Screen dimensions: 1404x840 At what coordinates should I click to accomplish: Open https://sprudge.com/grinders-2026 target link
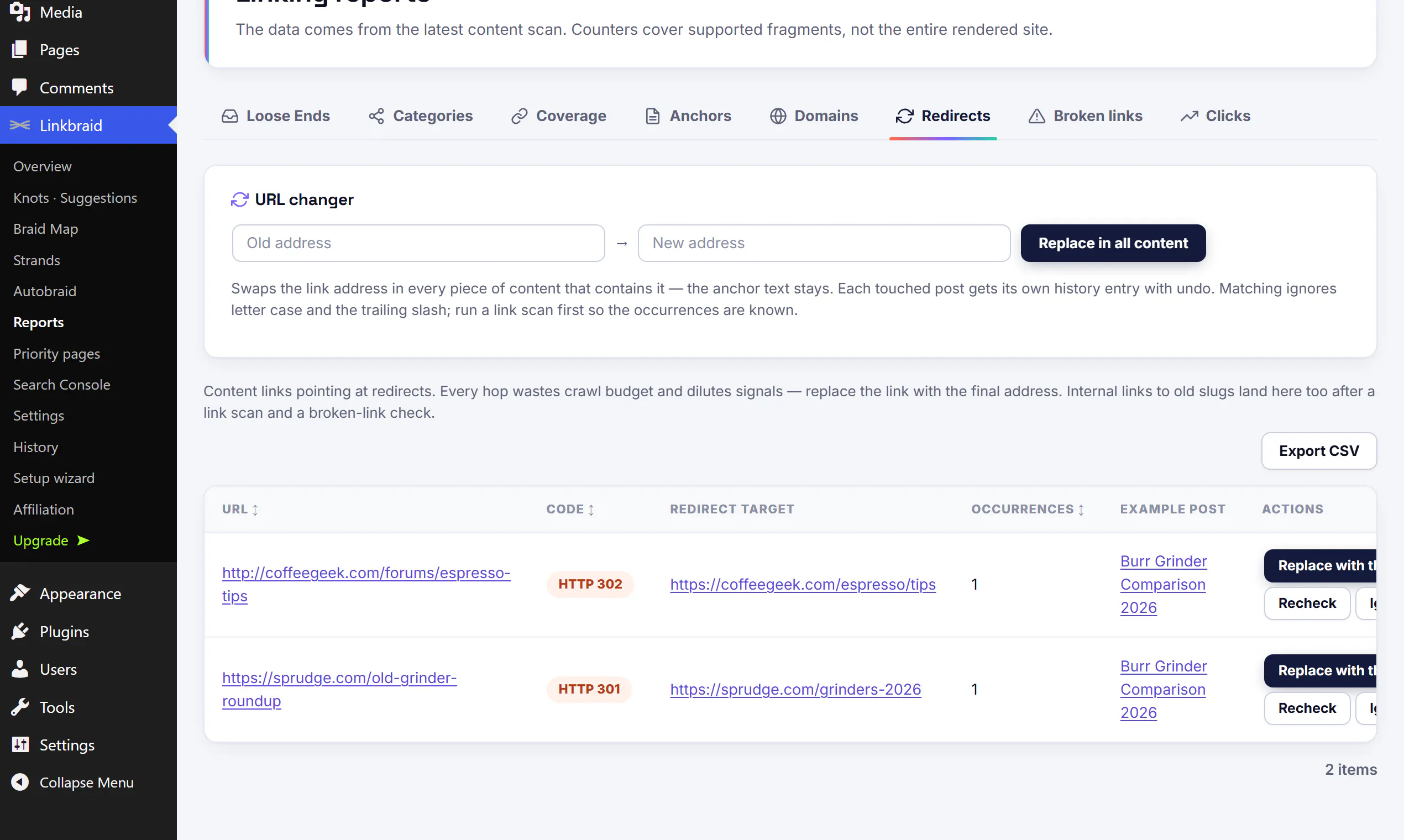pos(795,689)
